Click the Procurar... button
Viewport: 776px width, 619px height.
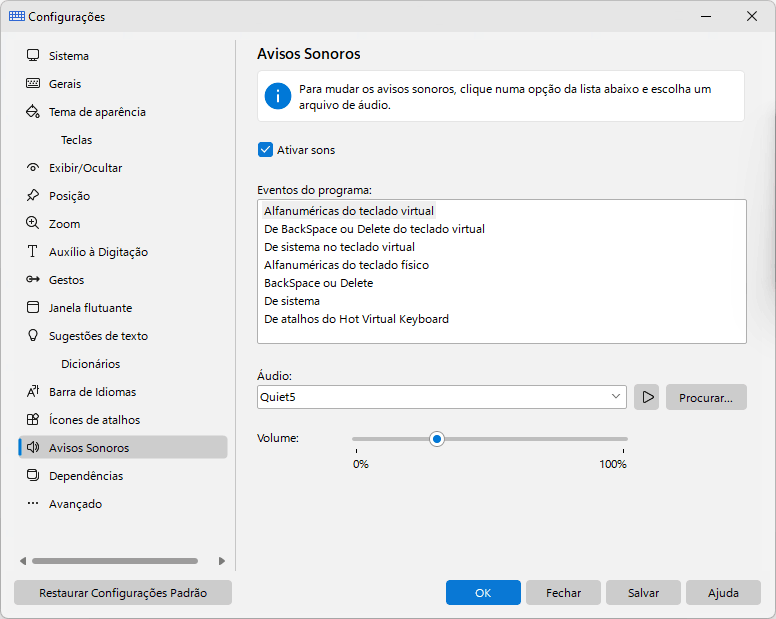pyautogui.click(x=706, y=397)
